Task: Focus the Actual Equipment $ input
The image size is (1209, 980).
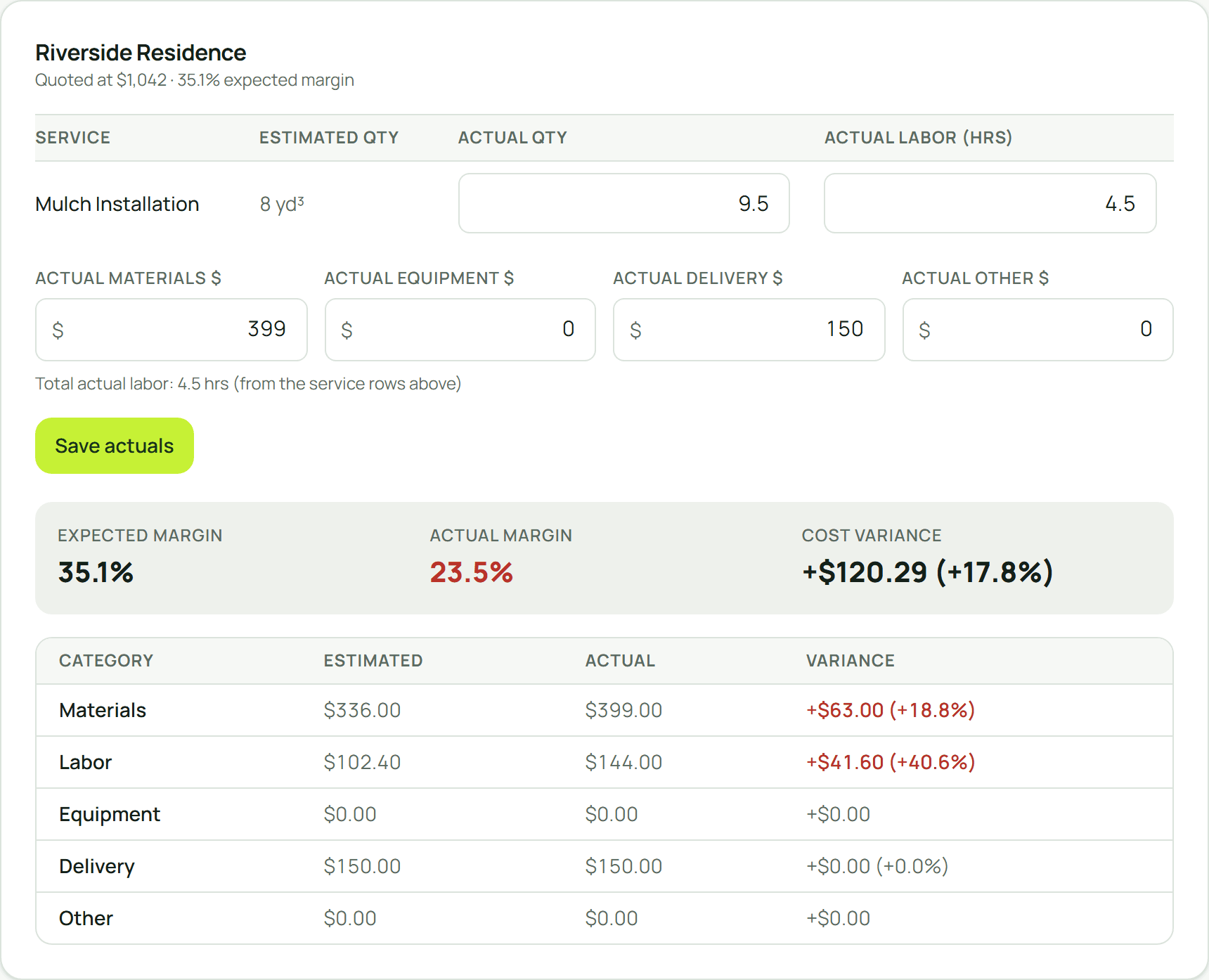Action: (460, 330)
